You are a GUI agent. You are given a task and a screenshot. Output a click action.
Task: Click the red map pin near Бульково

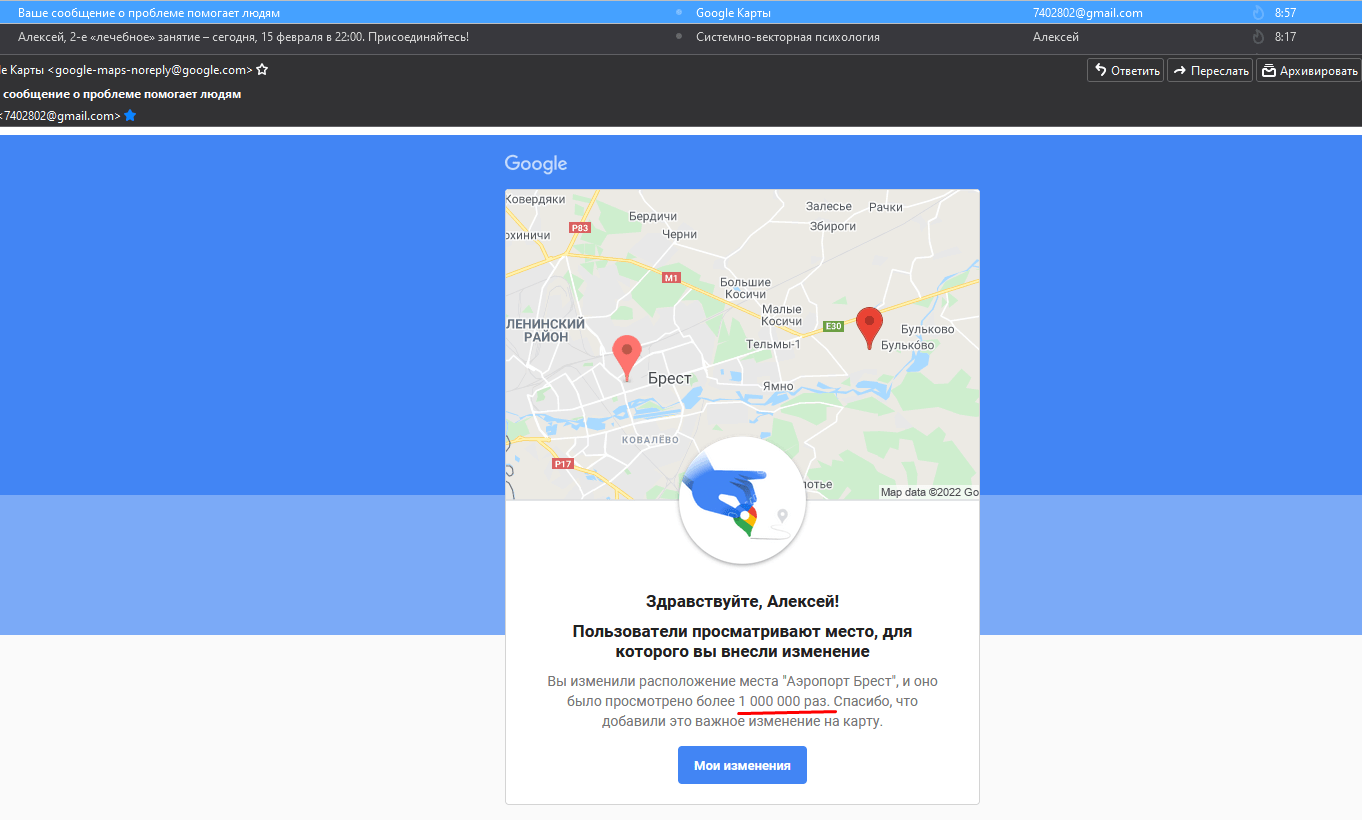pyautogui.click(x=869, y=328)
